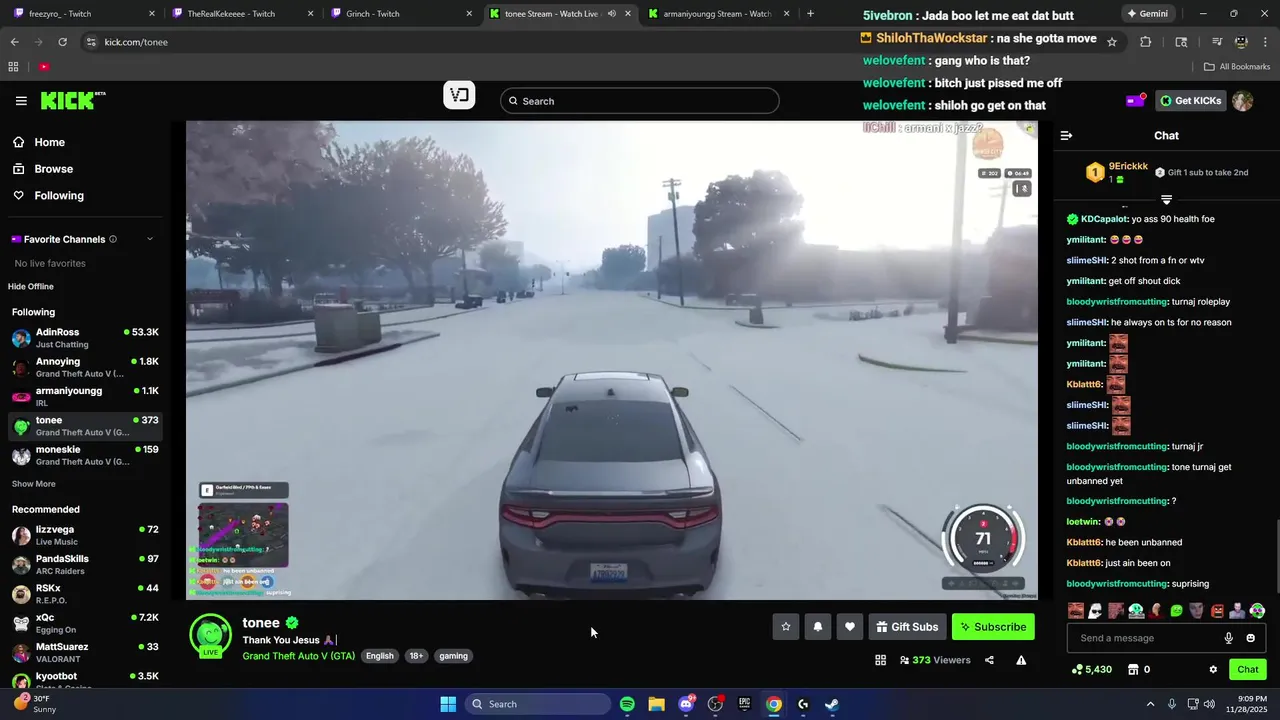Click the Gift Subs button

coord(907,627)
